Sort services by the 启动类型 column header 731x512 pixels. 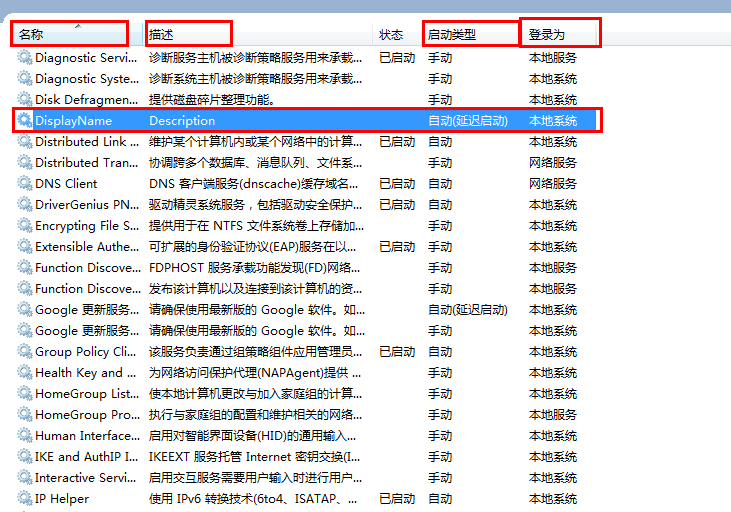tap(471, 34)
